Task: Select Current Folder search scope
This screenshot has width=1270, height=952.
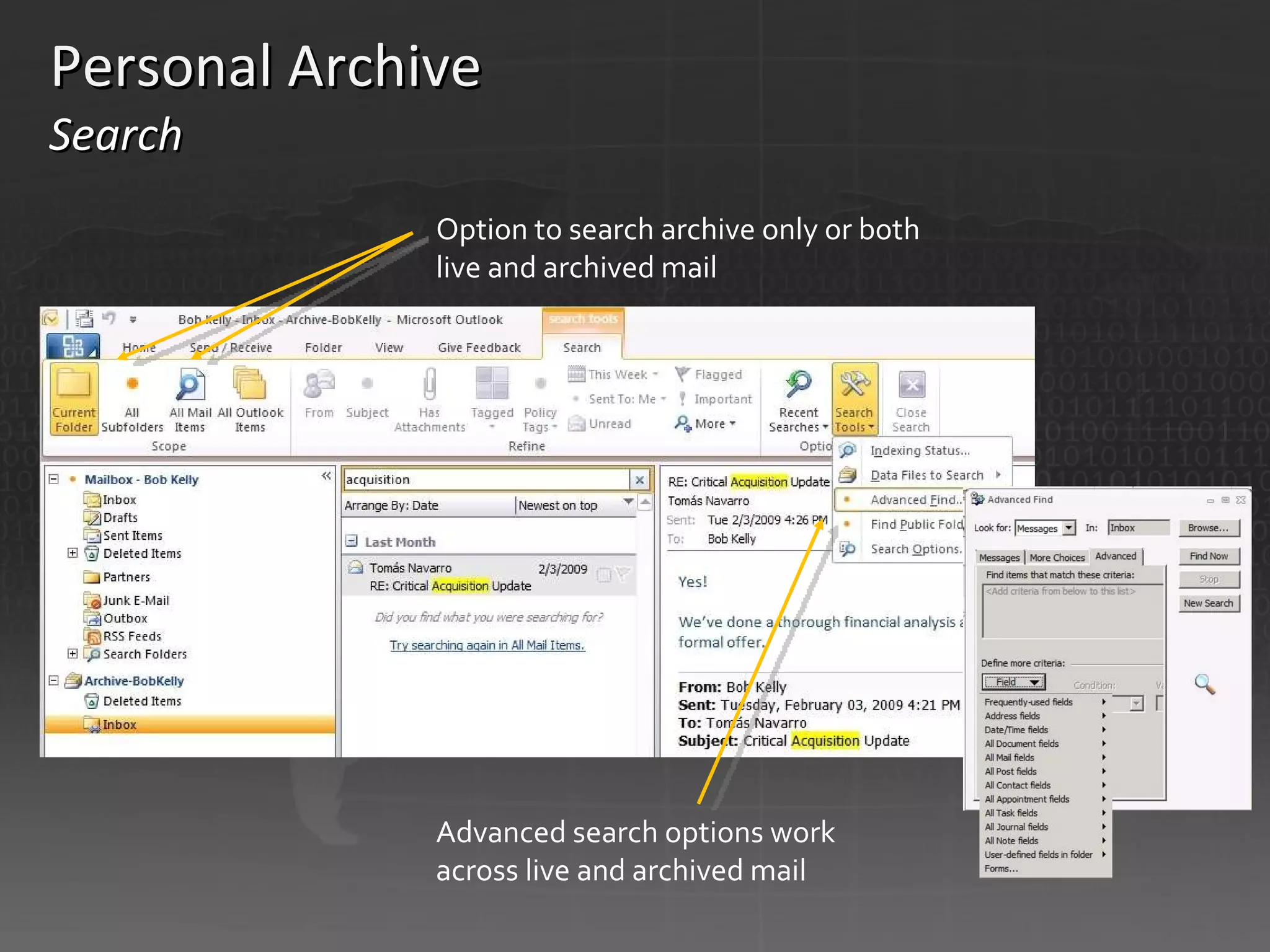Action: pos(74,400)
